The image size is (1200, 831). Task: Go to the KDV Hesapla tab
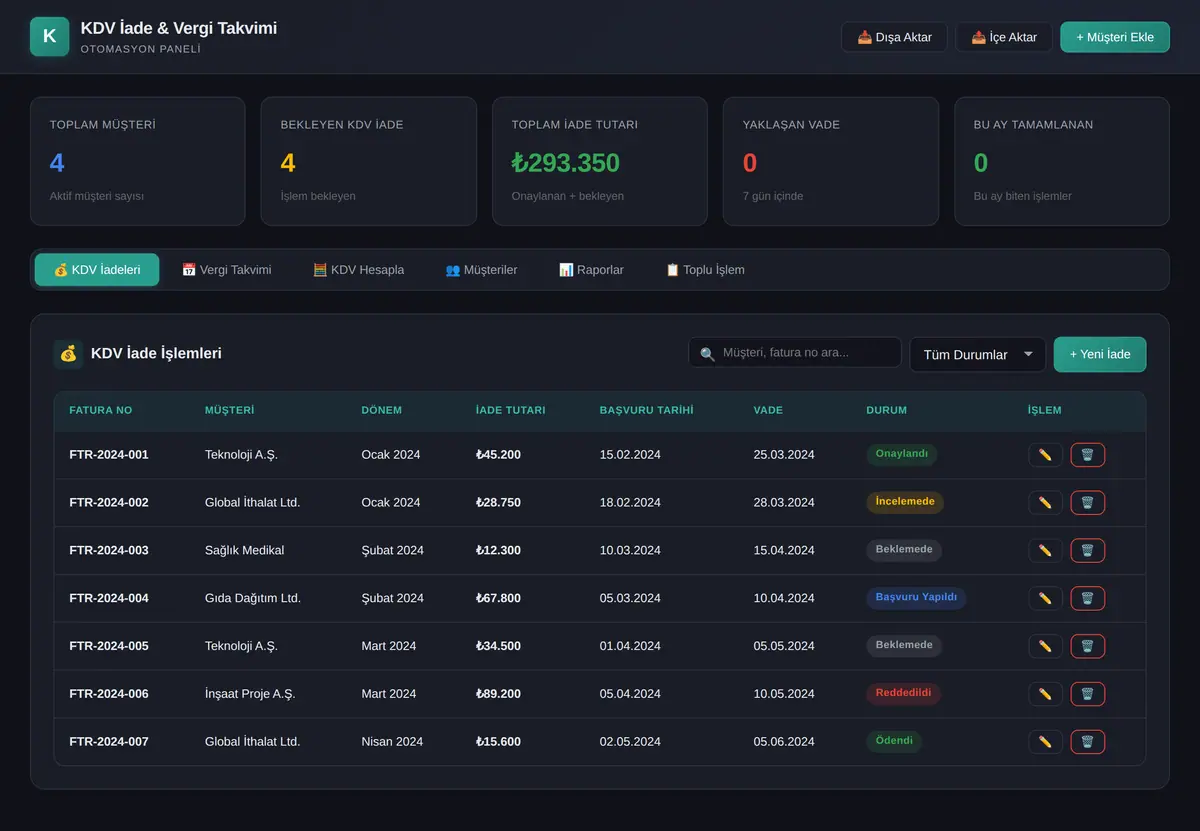[x=358, y=270]
